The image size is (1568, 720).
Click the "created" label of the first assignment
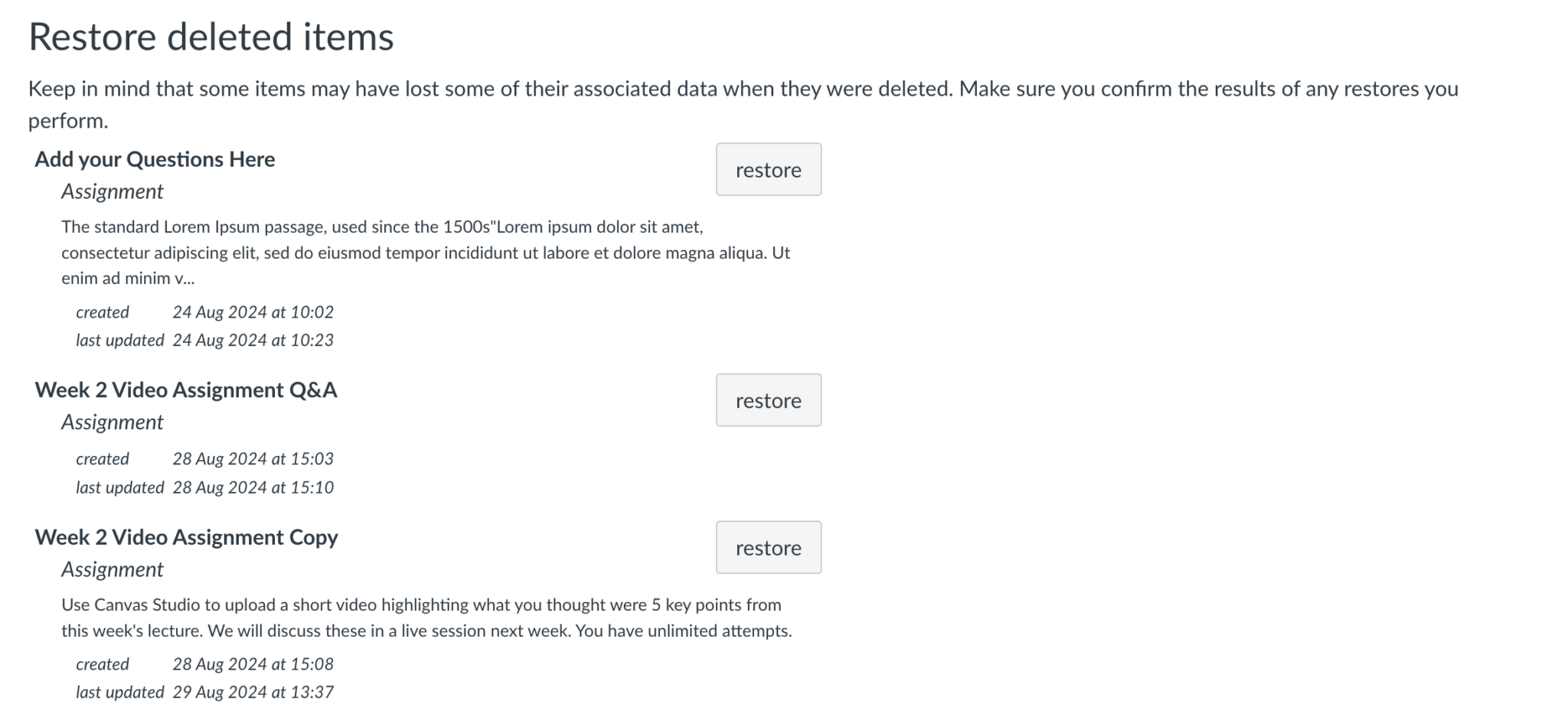102,311
